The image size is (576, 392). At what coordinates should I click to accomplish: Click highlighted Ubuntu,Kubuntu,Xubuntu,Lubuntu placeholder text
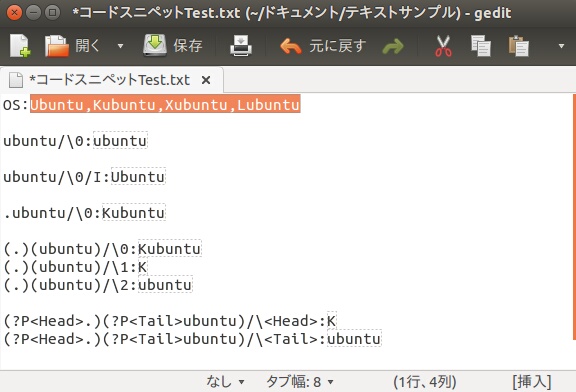[x=165, y=104]
